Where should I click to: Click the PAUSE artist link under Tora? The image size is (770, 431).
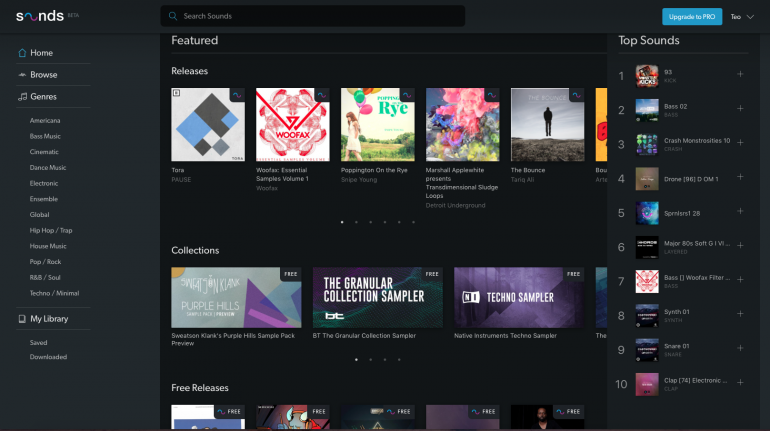tap(181, 180)
